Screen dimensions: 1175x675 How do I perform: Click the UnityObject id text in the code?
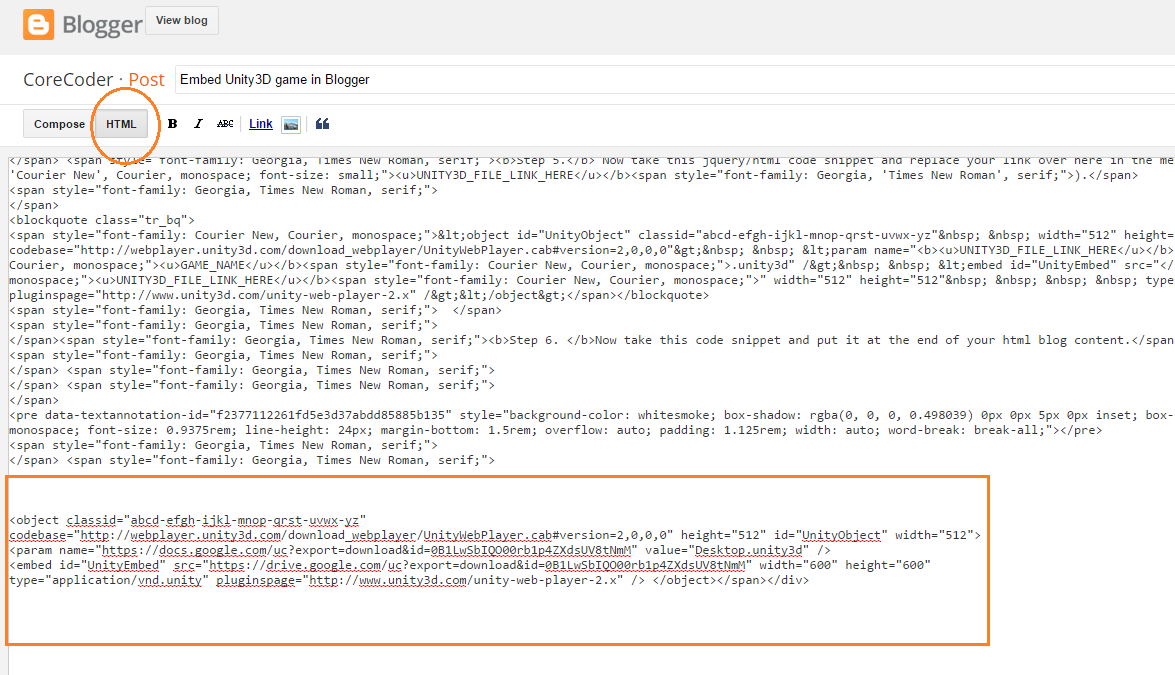(x=840, y=534)
